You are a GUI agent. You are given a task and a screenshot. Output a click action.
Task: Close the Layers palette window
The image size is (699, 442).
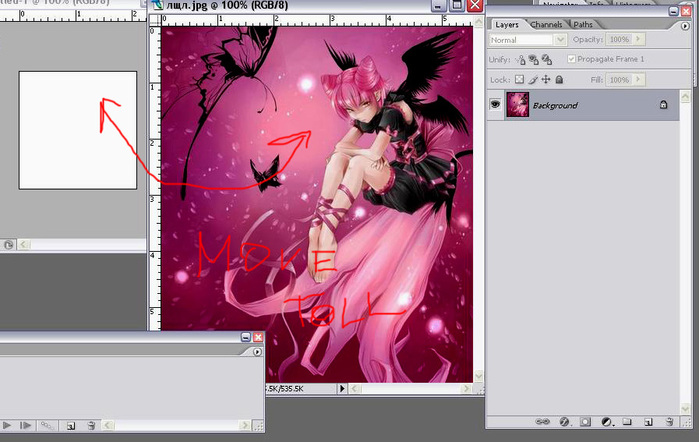[686, 11]
